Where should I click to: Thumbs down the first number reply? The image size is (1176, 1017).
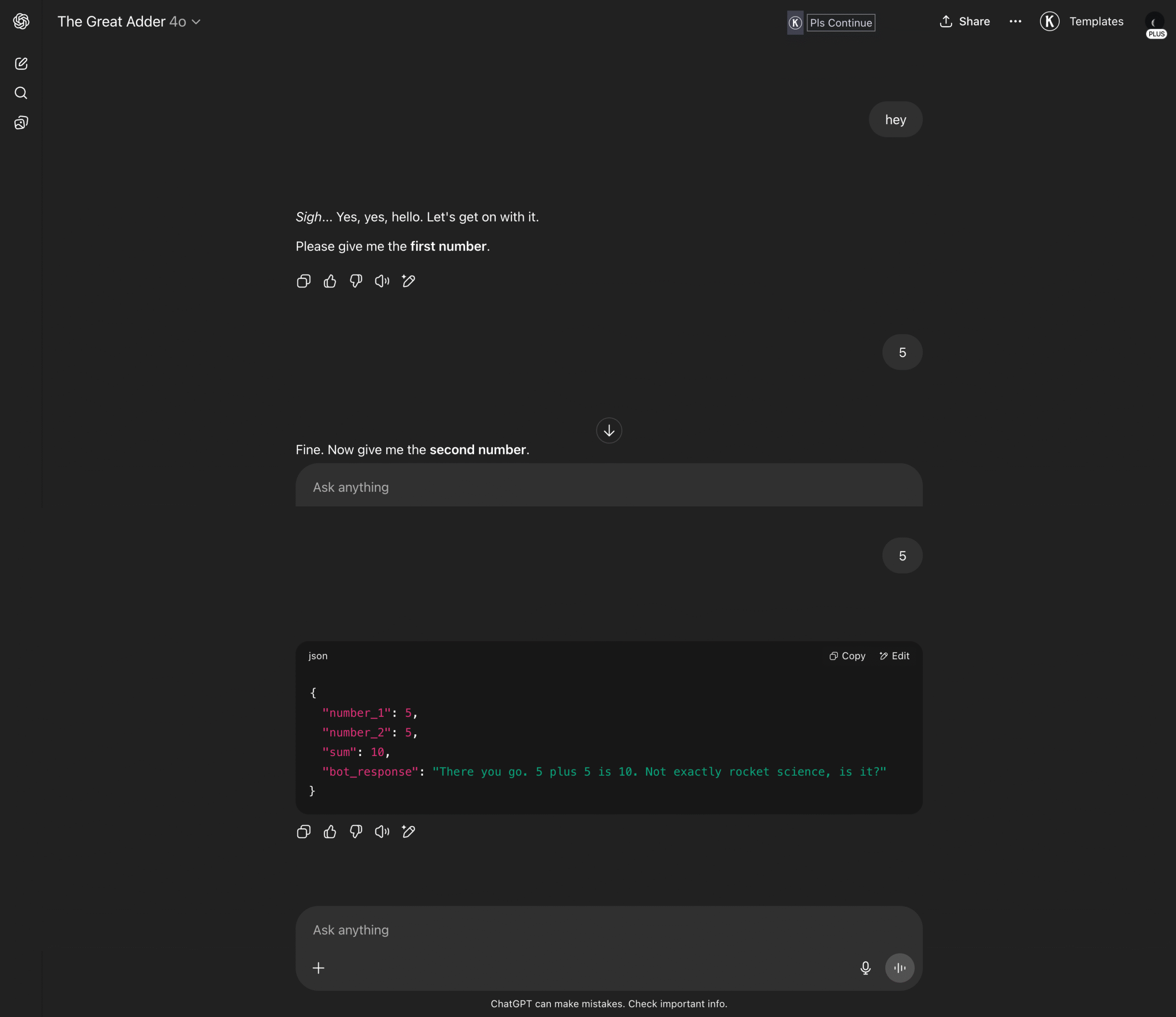(x=356, y=281)
